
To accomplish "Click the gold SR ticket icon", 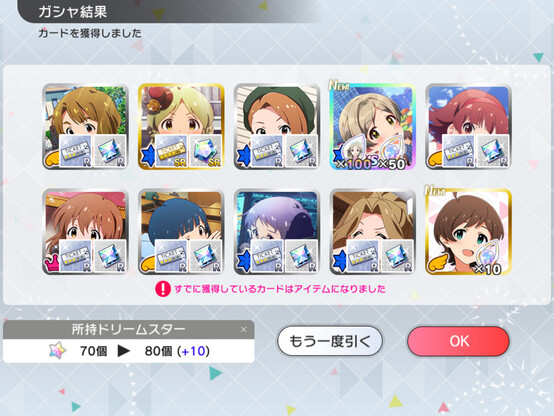I will click(x=171, y=151).
